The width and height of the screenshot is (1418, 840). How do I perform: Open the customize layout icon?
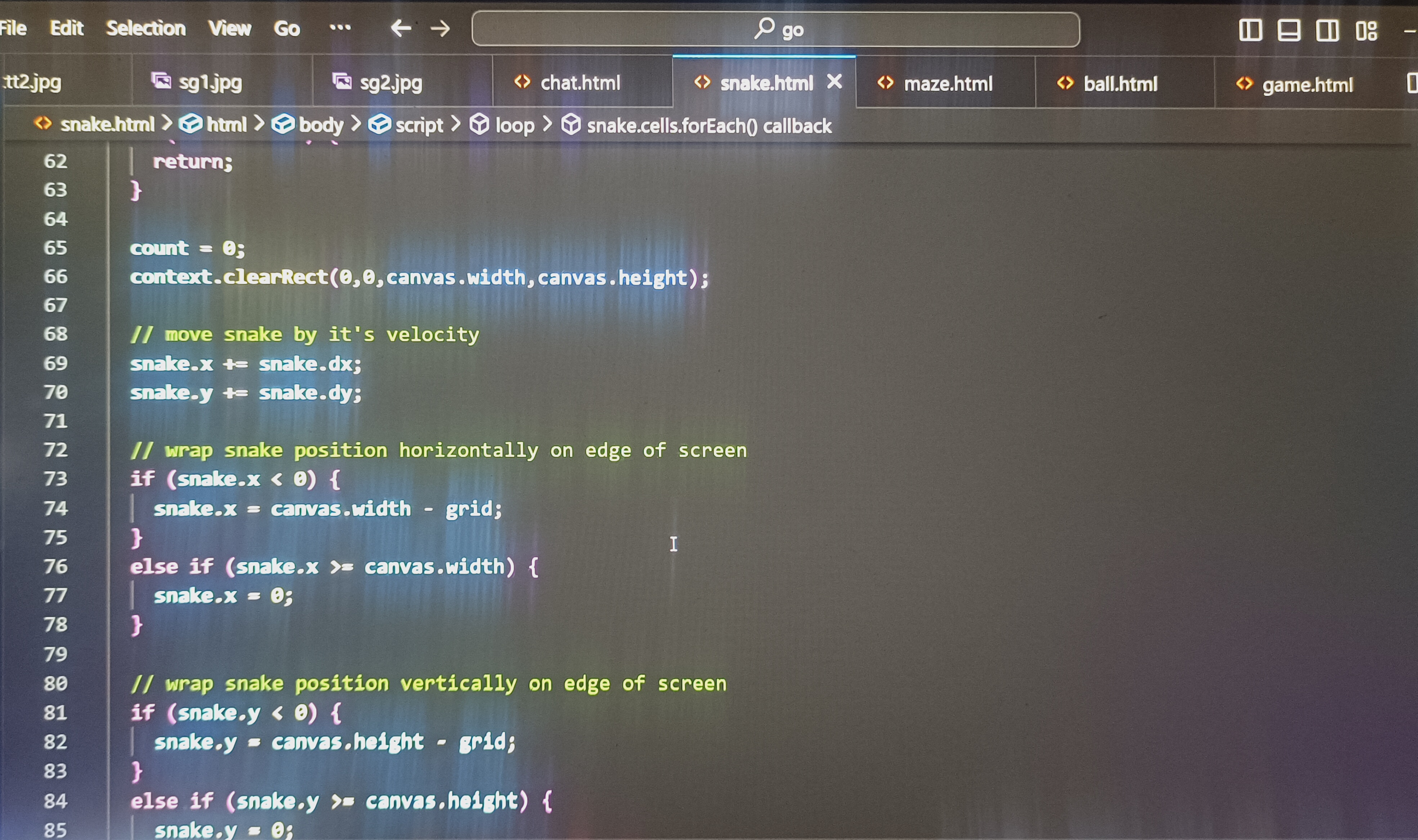pyautogui.click(x=1366, y=31)
